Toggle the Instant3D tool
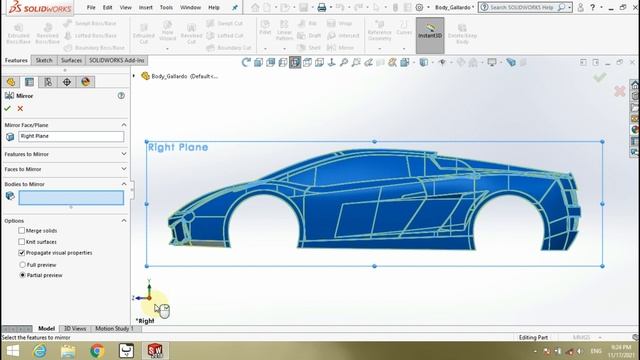This screenshot has height=360, width=640. [430, 36]
